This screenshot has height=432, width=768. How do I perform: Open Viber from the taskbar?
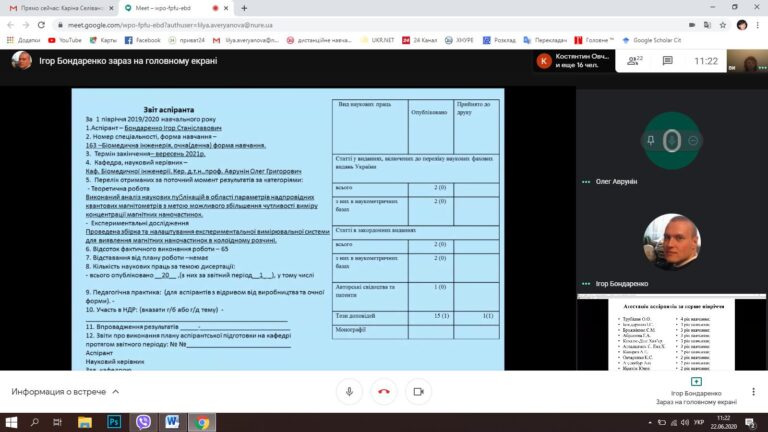pos(143,422)
